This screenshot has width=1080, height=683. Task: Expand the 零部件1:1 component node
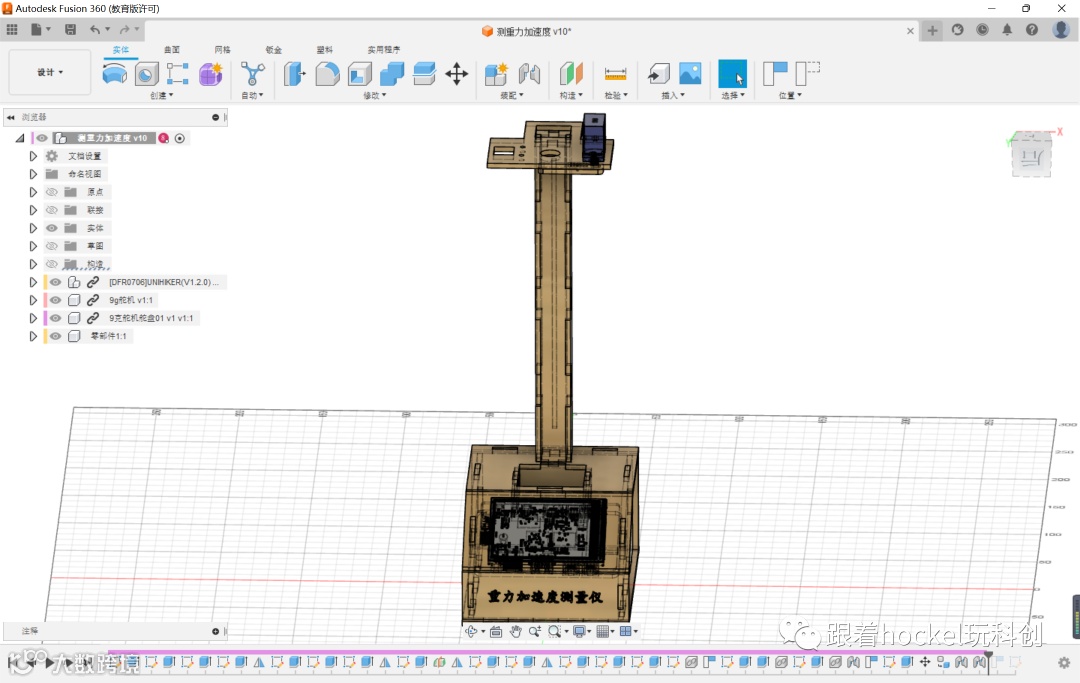click(33, 336)
